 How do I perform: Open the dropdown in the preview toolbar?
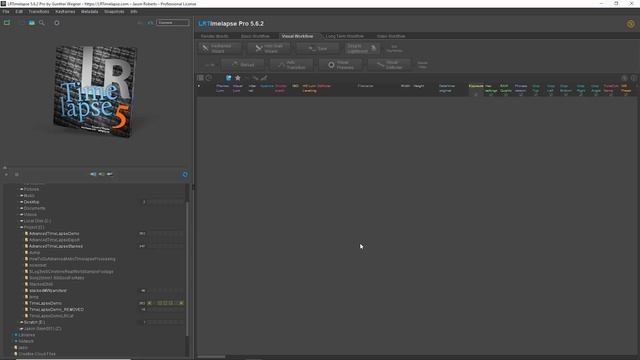[x=173, y=22]
